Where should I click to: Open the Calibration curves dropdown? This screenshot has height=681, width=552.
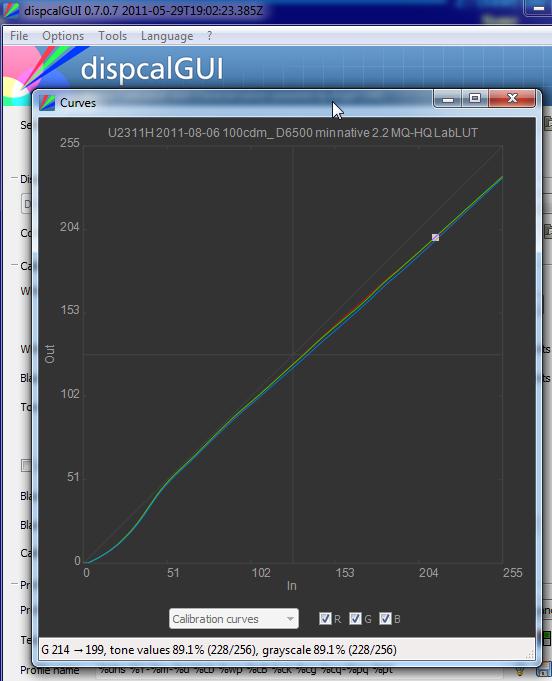pyautogui.click(x=234, y=618)
